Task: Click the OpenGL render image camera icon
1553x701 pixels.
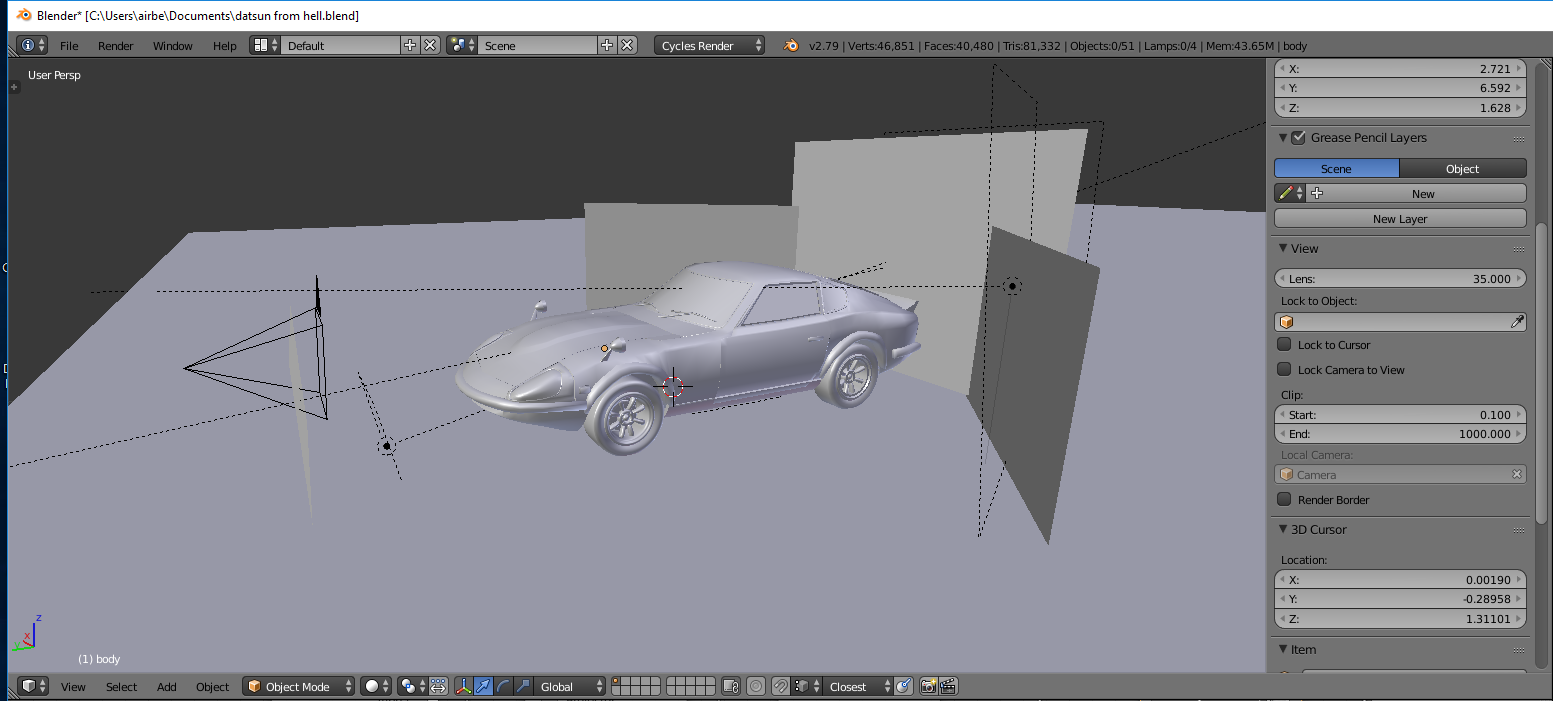Action: point(928,686)
